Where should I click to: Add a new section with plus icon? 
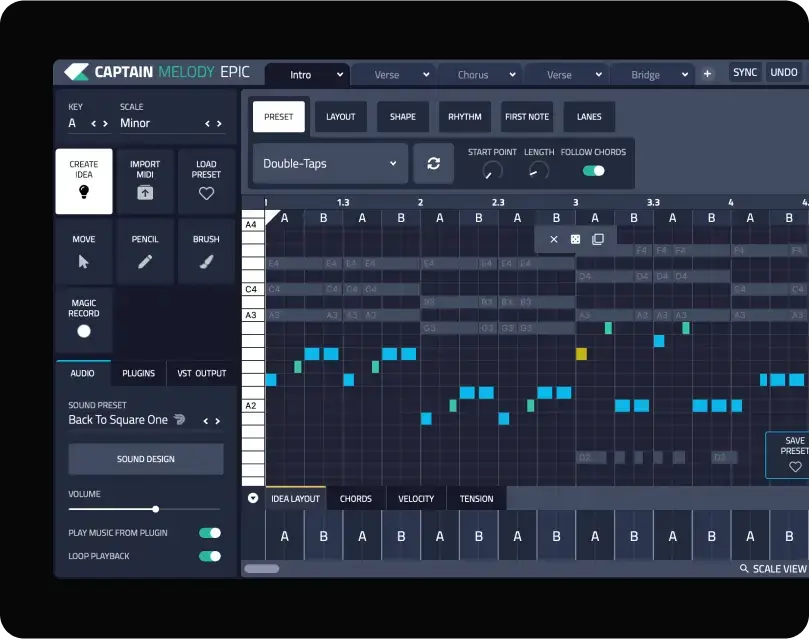tap(707, 74)
